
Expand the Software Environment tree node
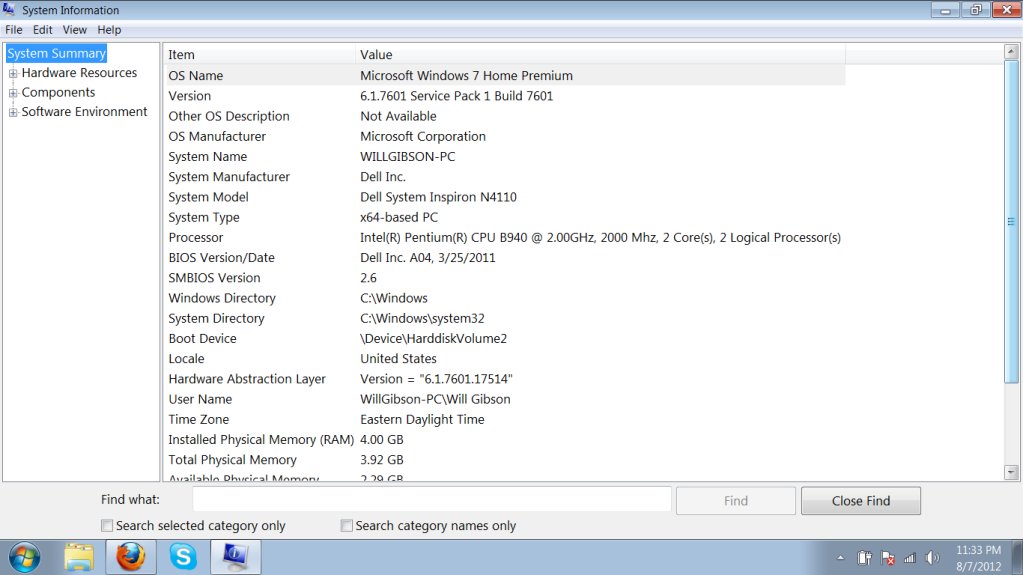(12, 112)
